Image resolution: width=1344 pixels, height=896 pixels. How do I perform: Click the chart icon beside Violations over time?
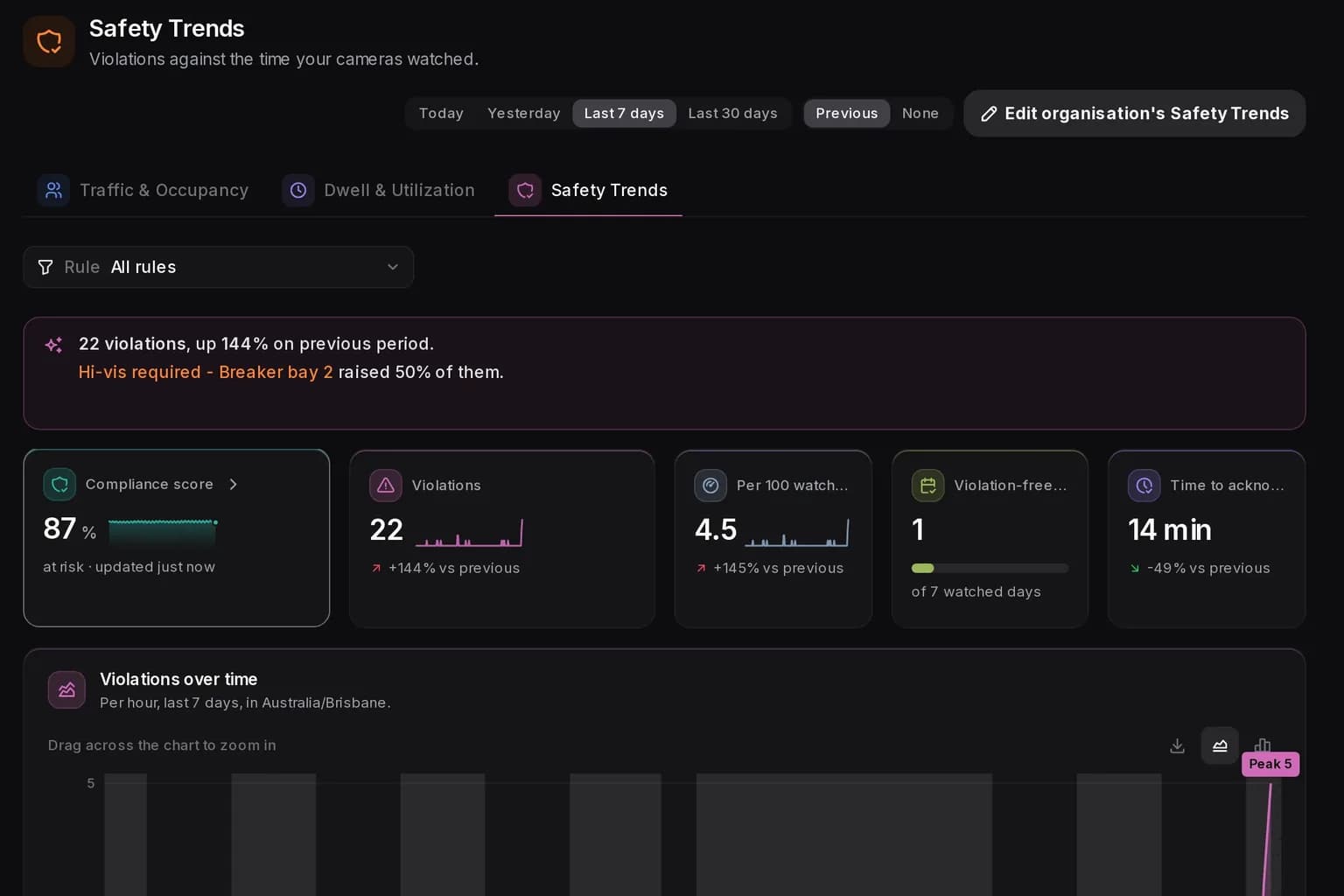point(66,690)
